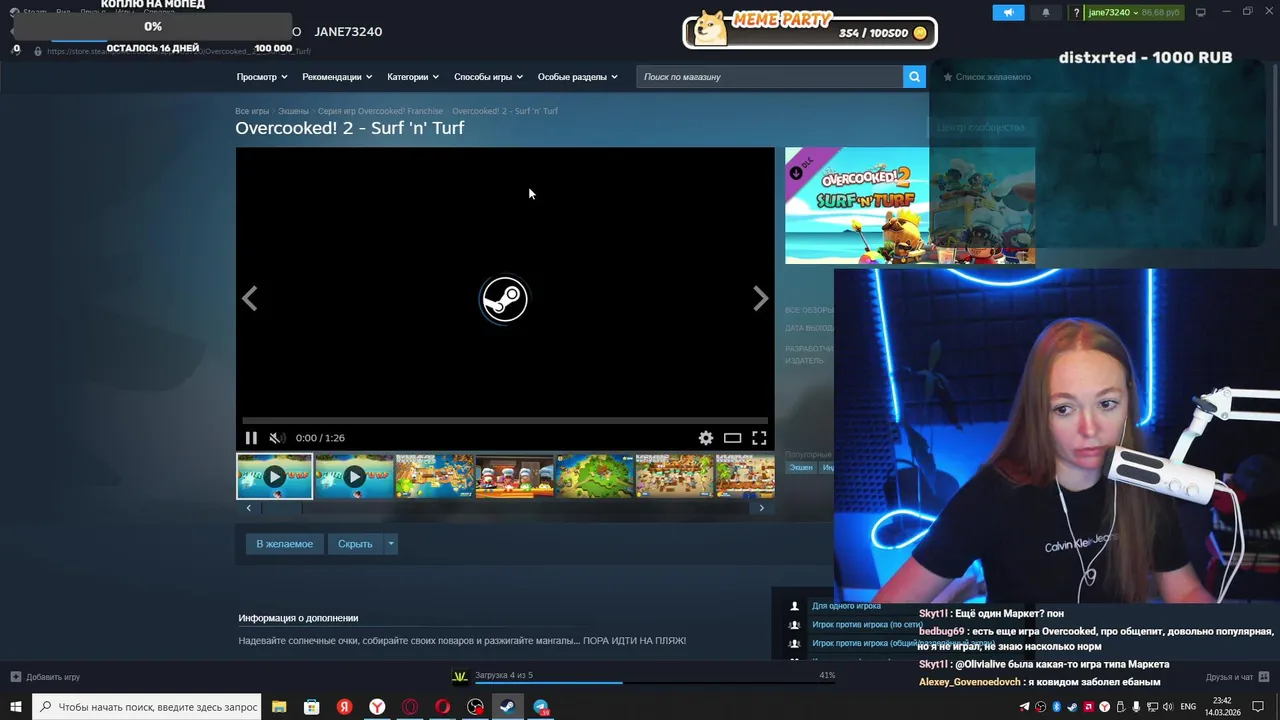Open Steam notifications bell
Image resolution: width=1280 pixels, height=720 pixels.
click(x=1046, y=12)
